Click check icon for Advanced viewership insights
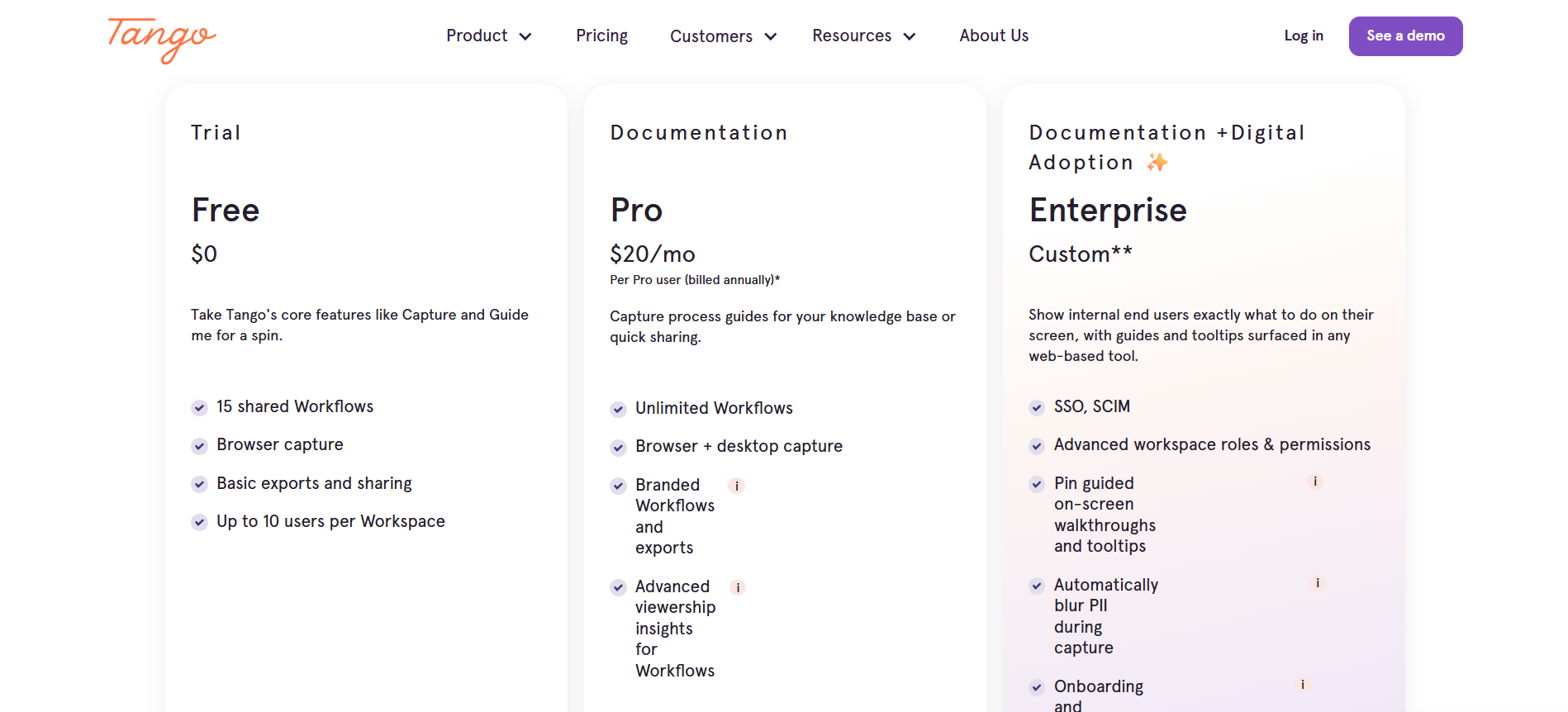The height and width of the screenshot is (712, 1568). [x=618, y=587]
